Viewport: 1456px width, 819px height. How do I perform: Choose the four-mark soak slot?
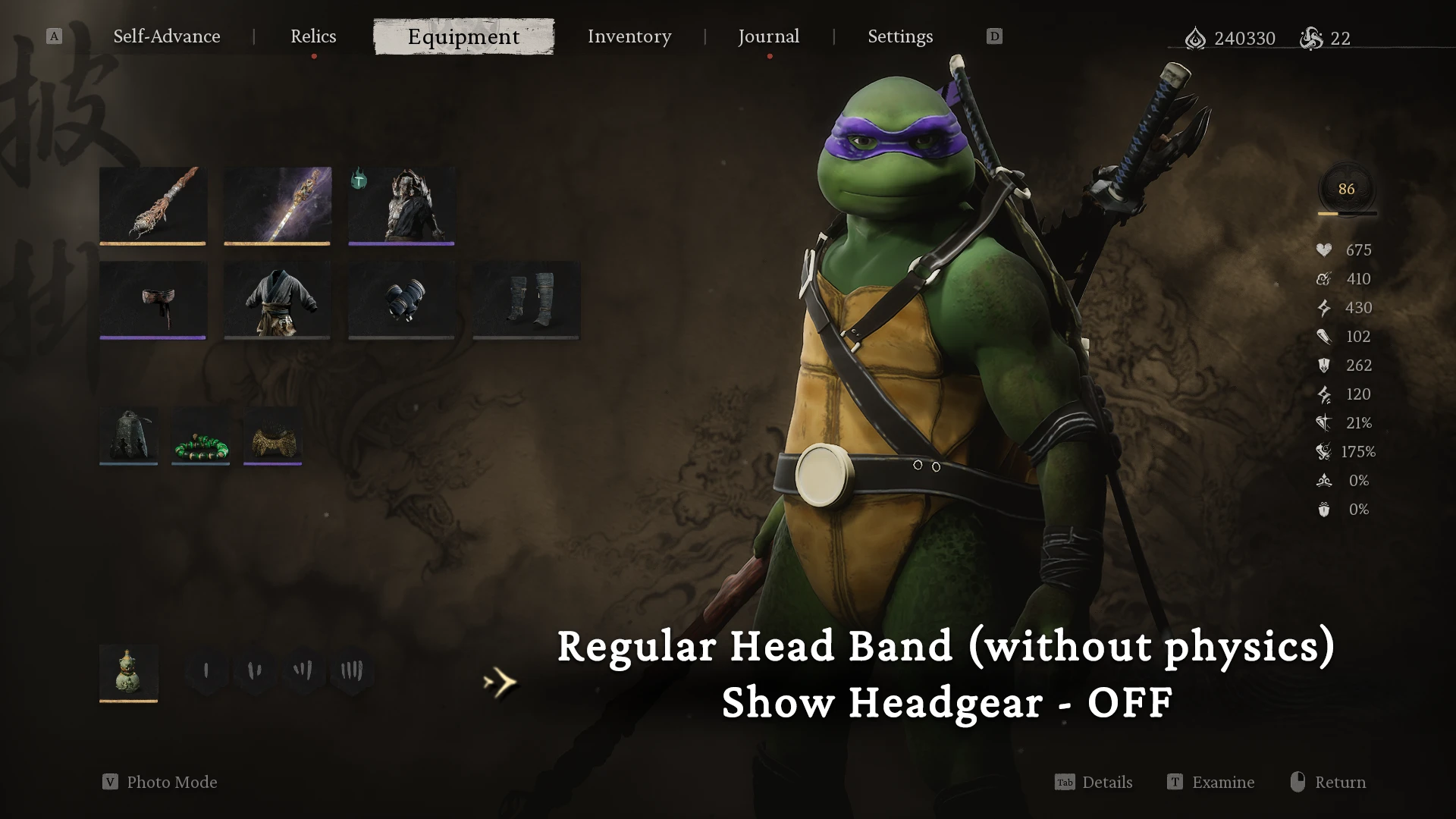click(x=351, y=671)
